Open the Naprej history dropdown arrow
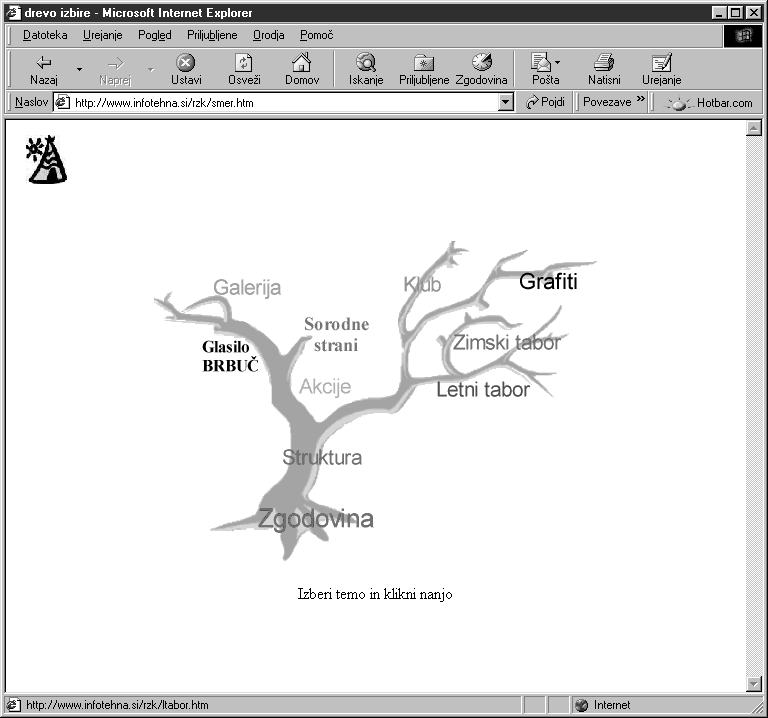Screen dimensions: 768x718 [x=151, y=70]
